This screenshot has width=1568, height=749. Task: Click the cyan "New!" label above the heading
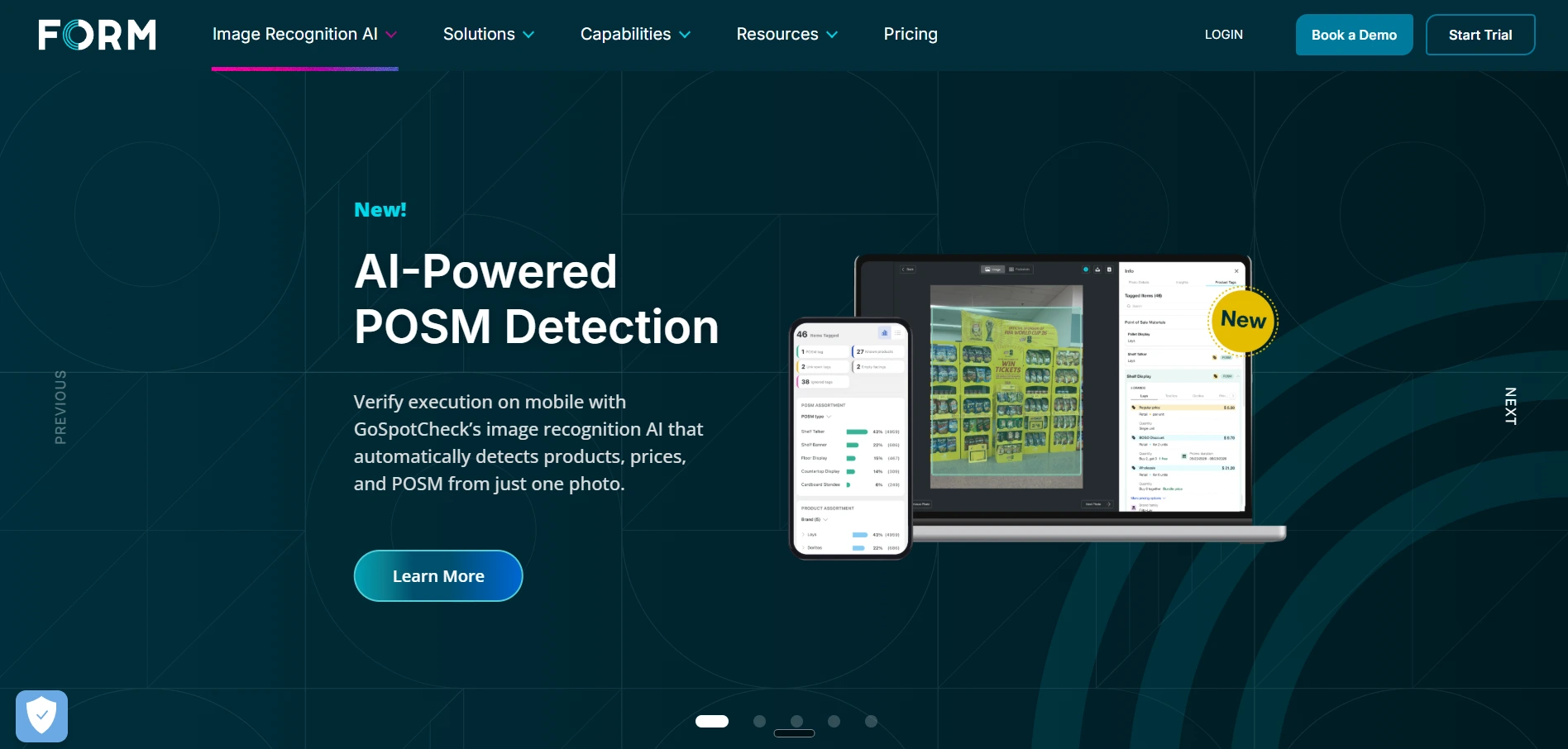[x=380, y=210]
